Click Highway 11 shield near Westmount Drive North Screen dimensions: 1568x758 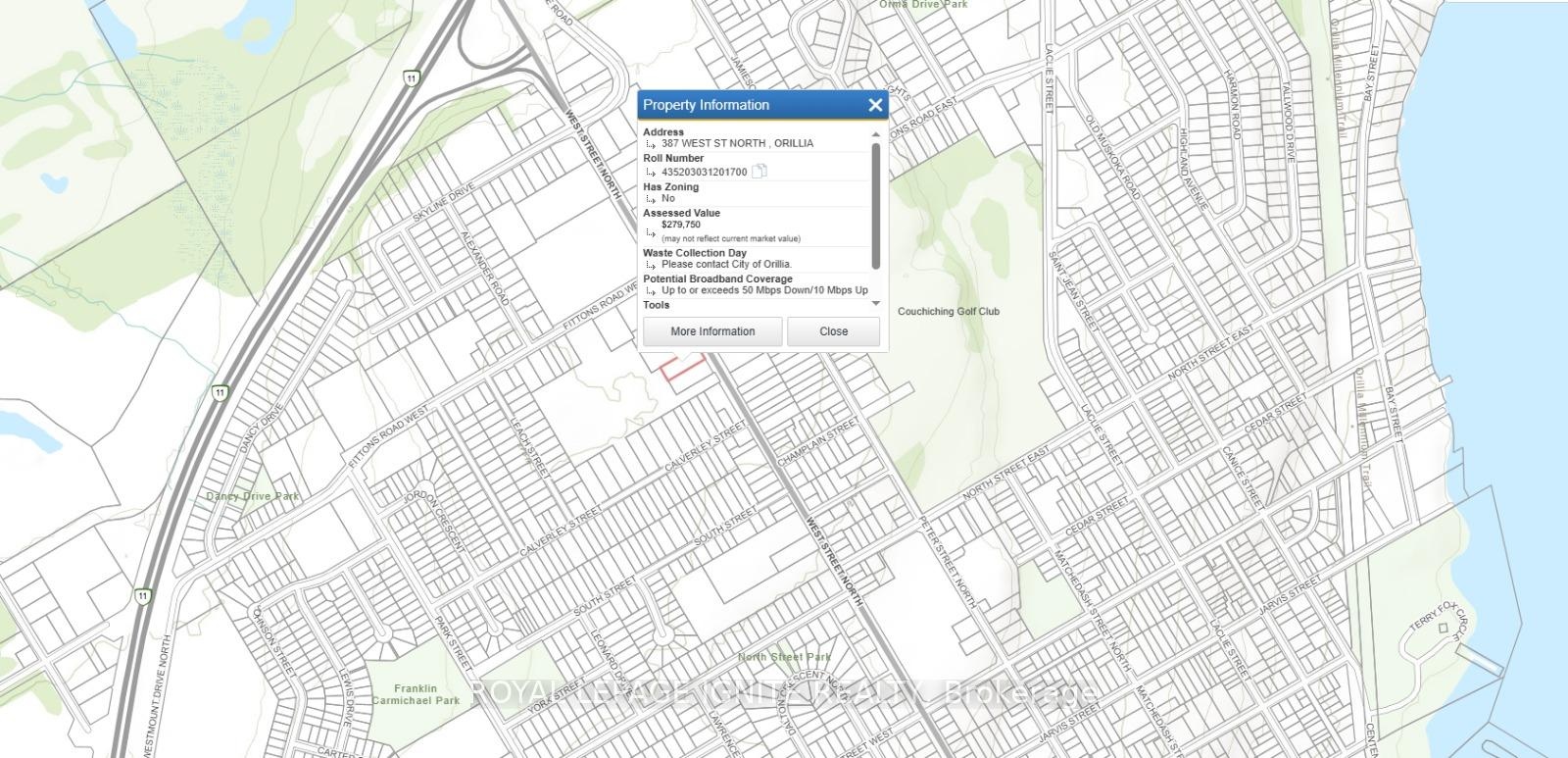coord(144,596)
